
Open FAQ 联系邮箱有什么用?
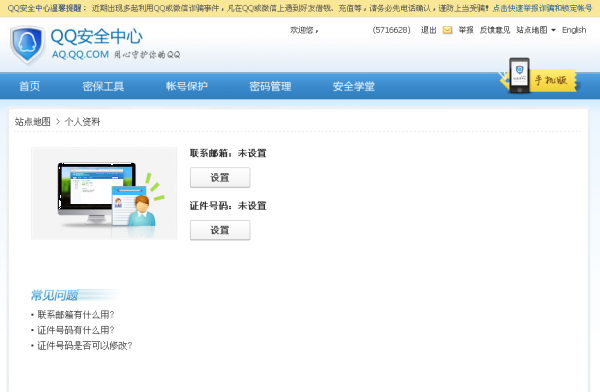coord(76,315)
